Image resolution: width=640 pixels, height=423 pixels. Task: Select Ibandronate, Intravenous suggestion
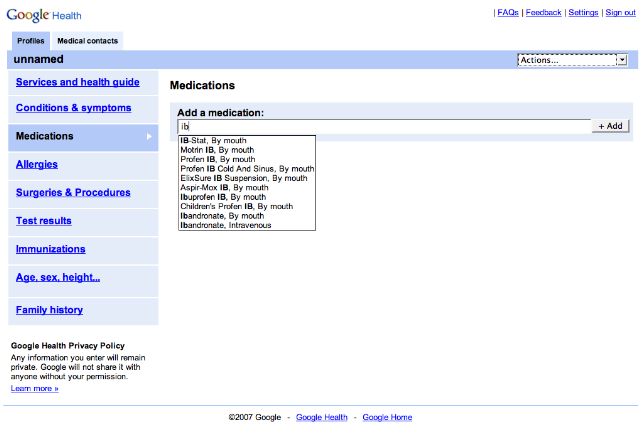225,225
